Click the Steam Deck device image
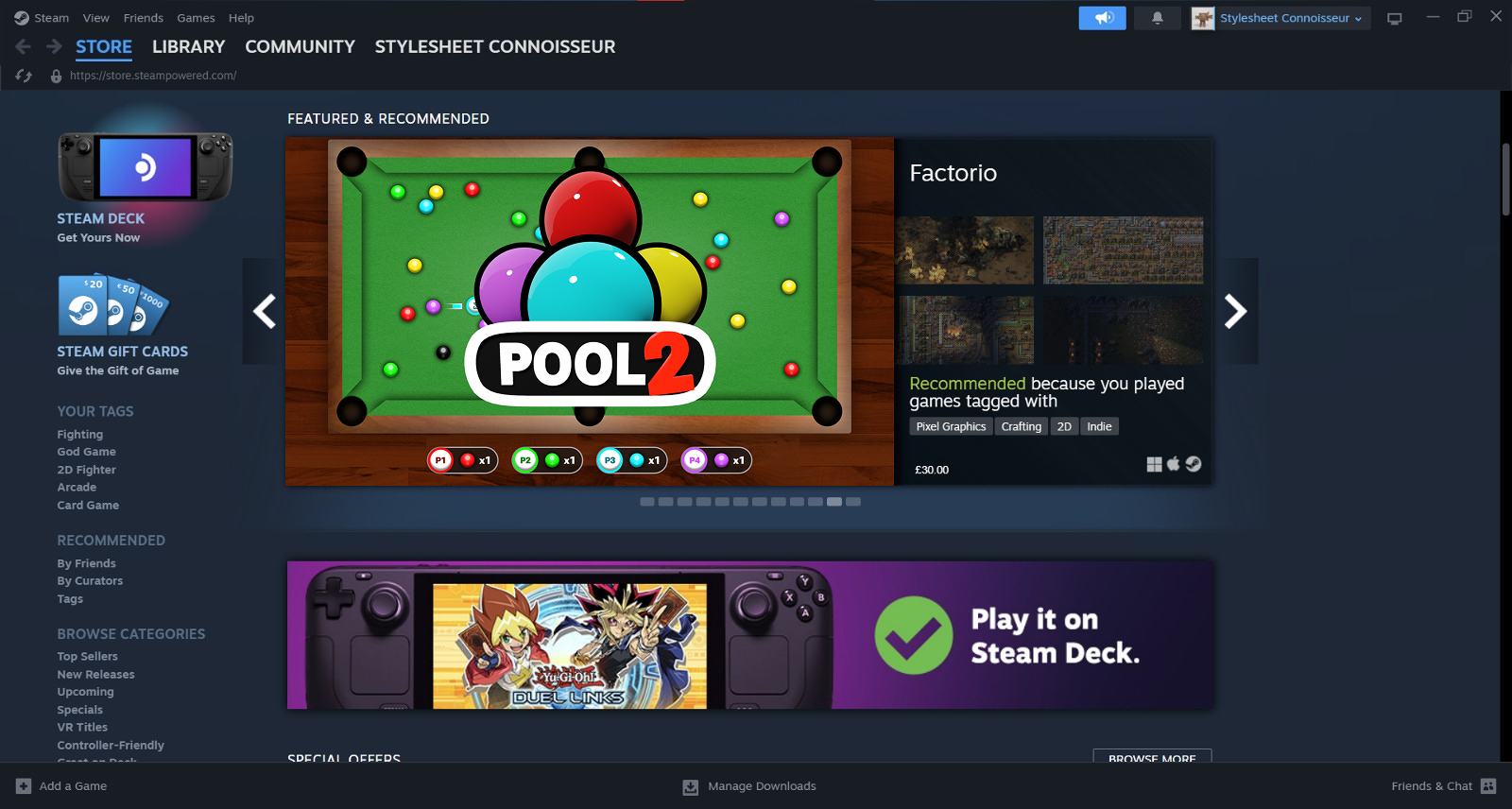This screenshot has height=809, width=1512. [145, 166]
